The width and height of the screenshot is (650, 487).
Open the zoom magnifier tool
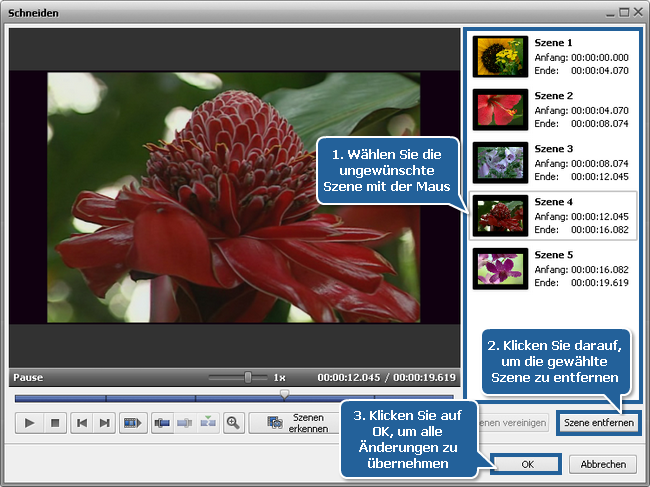coord(233,423)
